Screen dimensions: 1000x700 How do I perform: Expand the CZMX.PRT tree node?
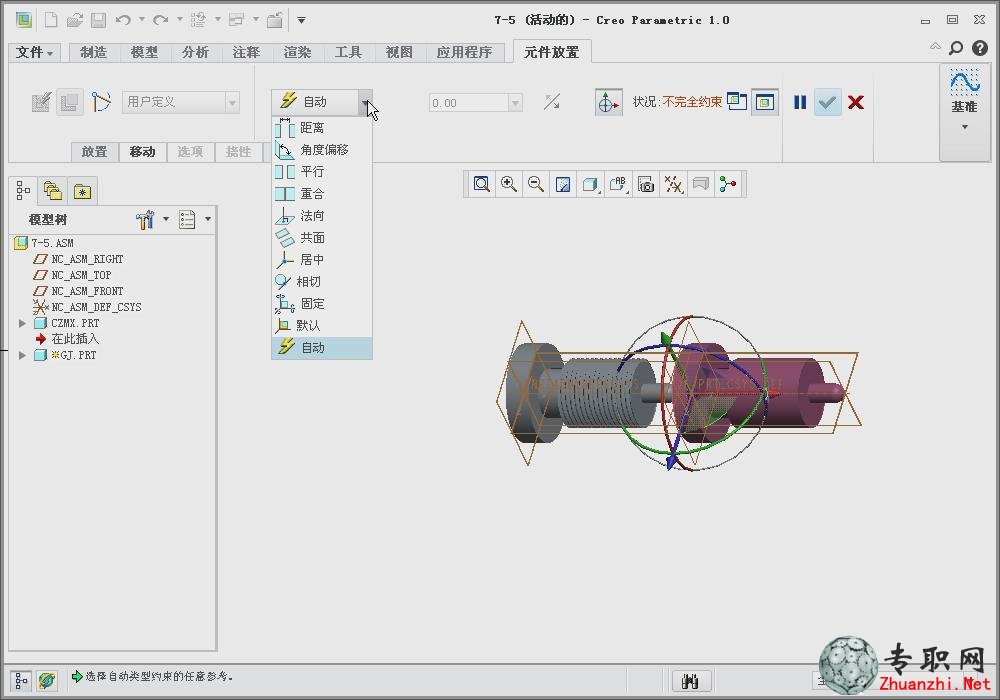click(x=22, y=323)
